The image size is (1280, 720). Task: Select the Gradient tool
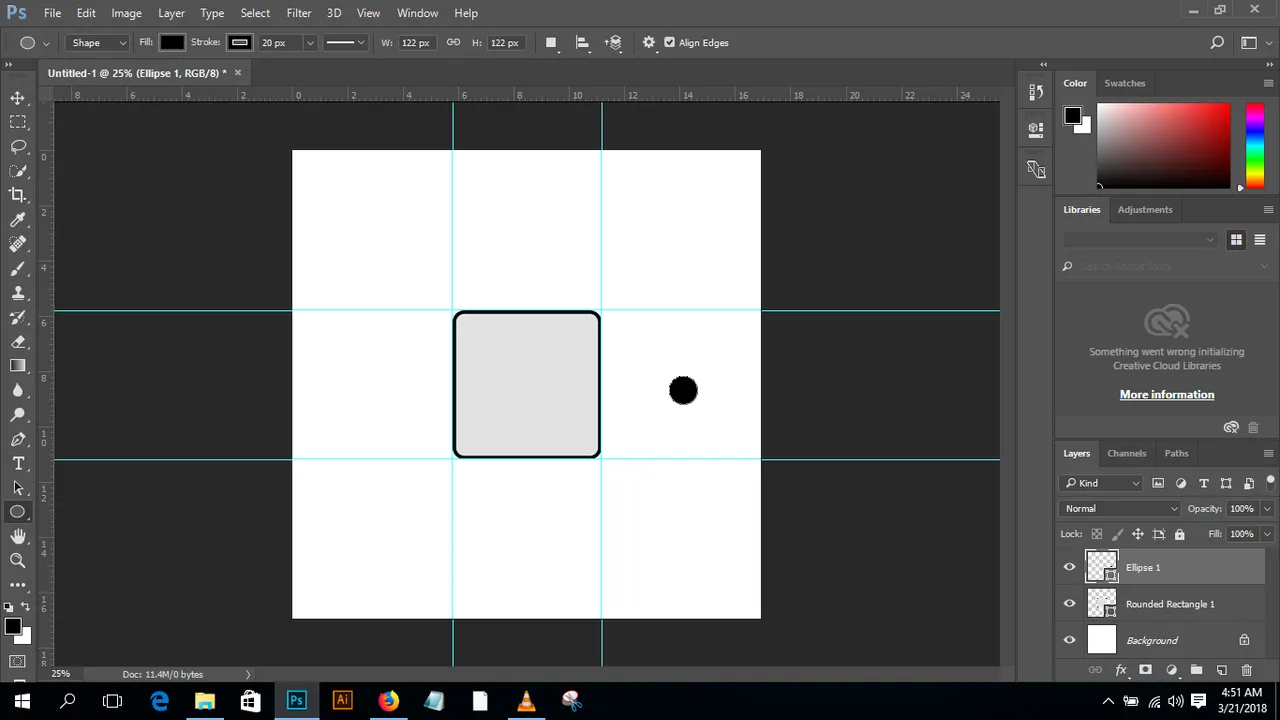click(x=18, y=366)
